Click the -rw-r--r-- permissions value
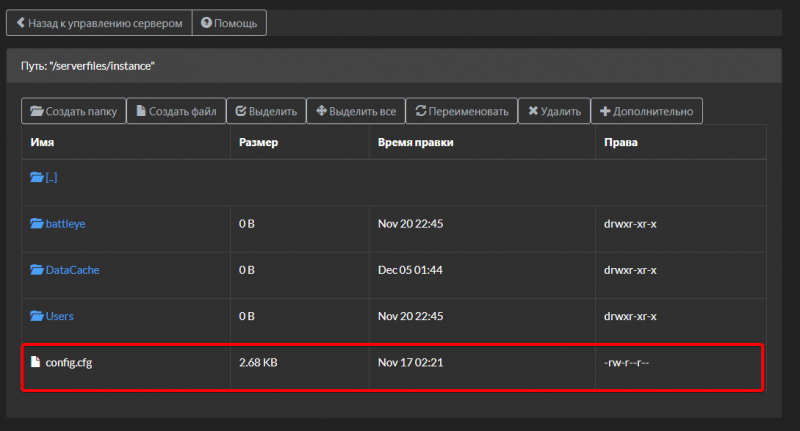The image size is (800, 431). click(627, 363)
